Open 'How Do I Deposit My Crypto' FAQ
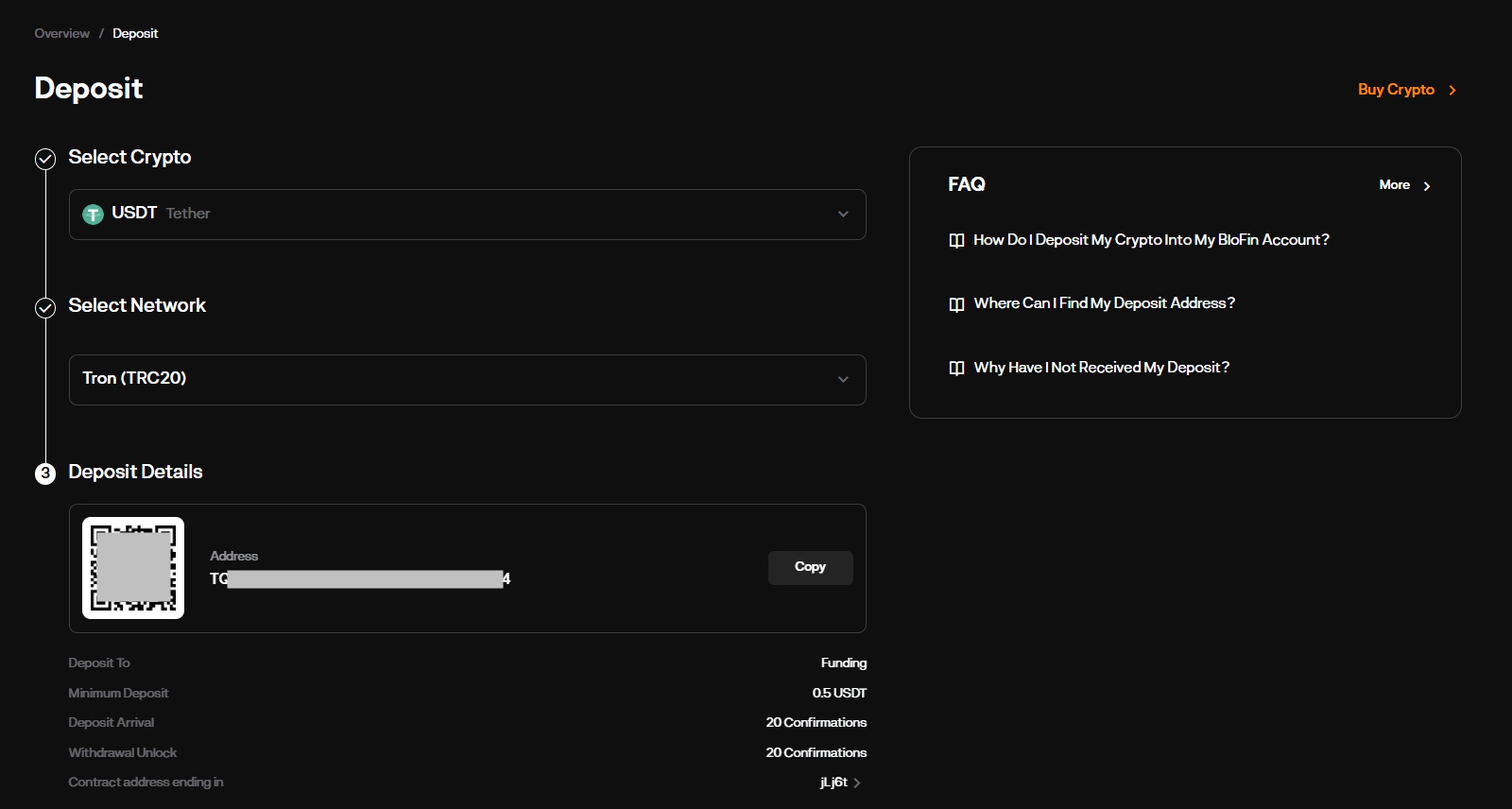Screen dimensions: 1512x809 click(1151, 240)
